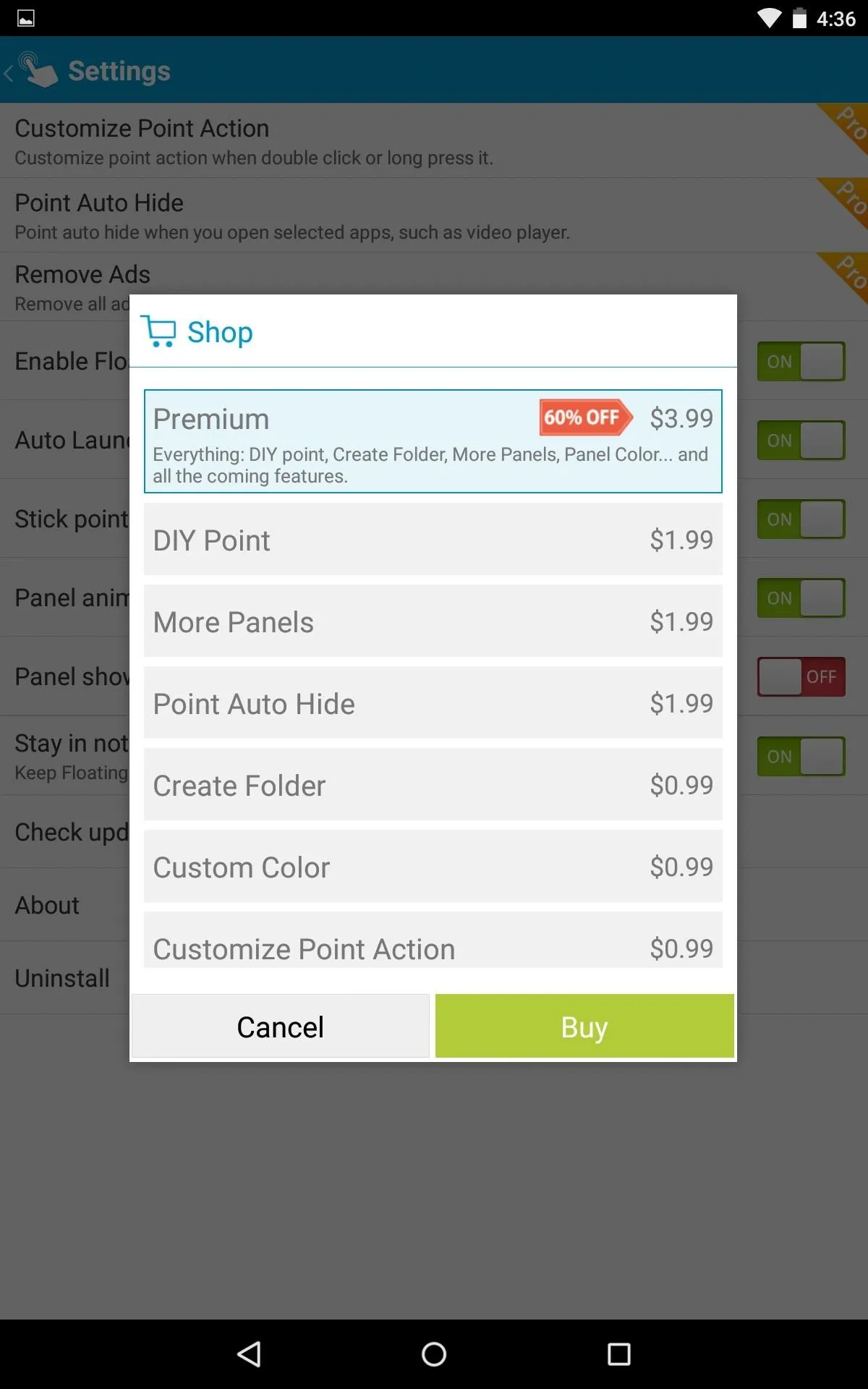
Task: Toggle the Stay in notification switch
Action: click(x=801, y=756)
